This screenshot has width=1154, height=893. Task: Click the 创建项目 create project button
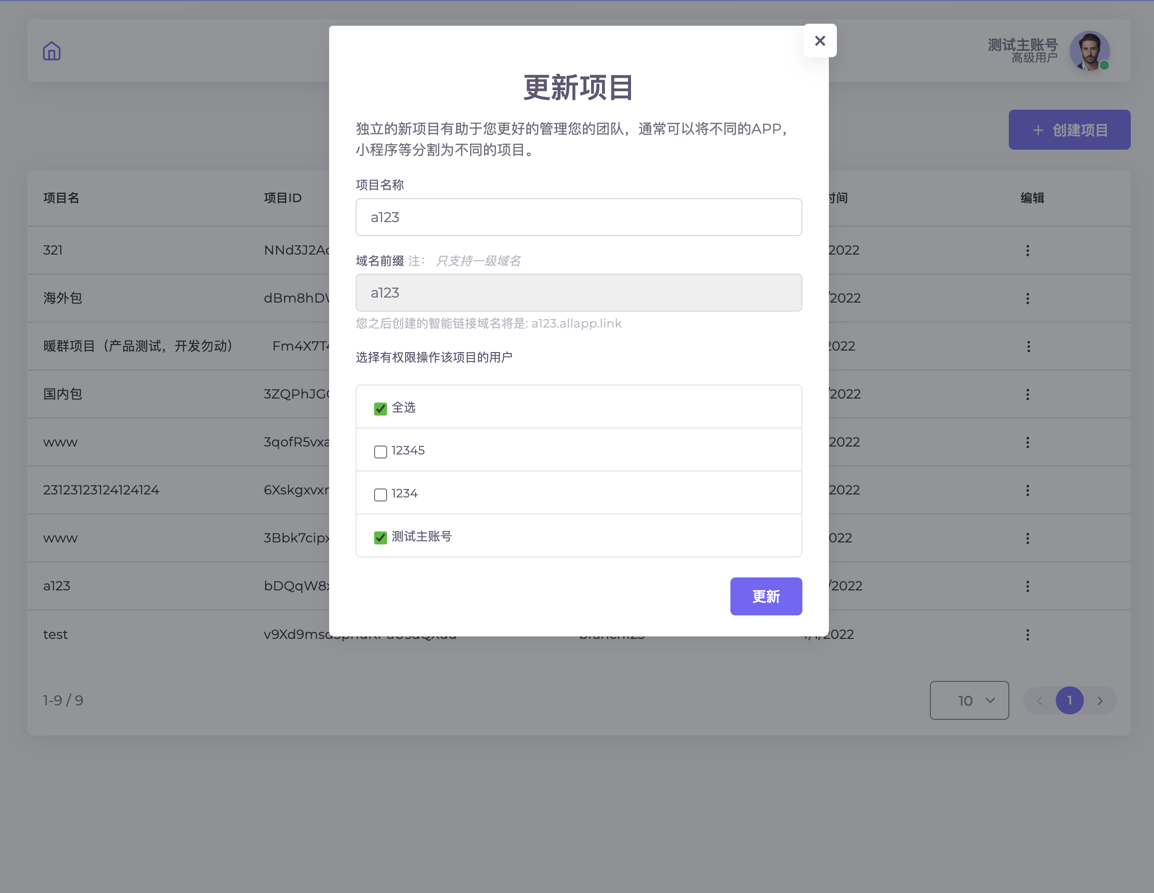coord(1069,130)
